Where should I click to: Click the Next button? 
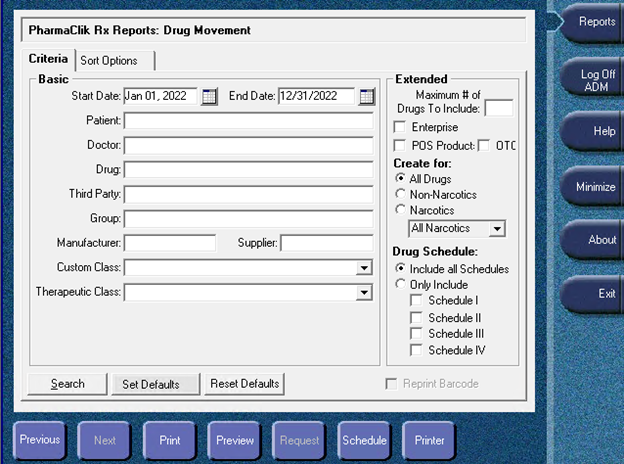coord(105,440)
